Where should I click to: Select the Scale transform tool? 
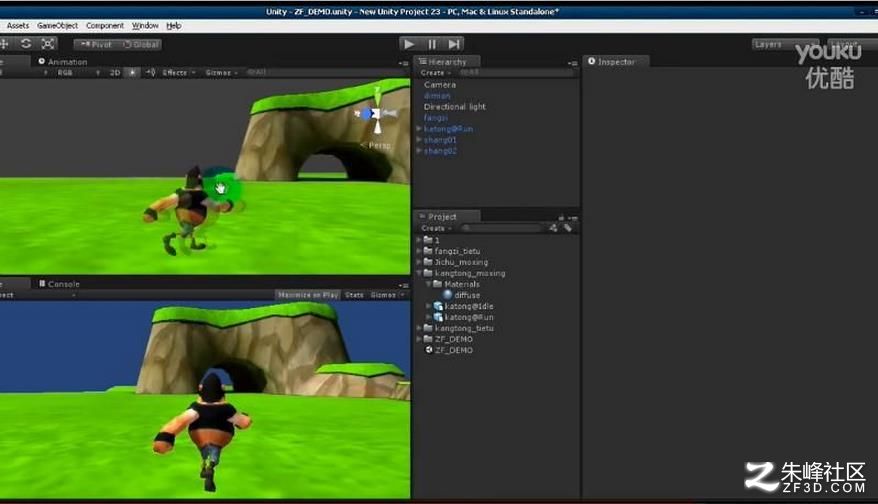click(48, 44)
